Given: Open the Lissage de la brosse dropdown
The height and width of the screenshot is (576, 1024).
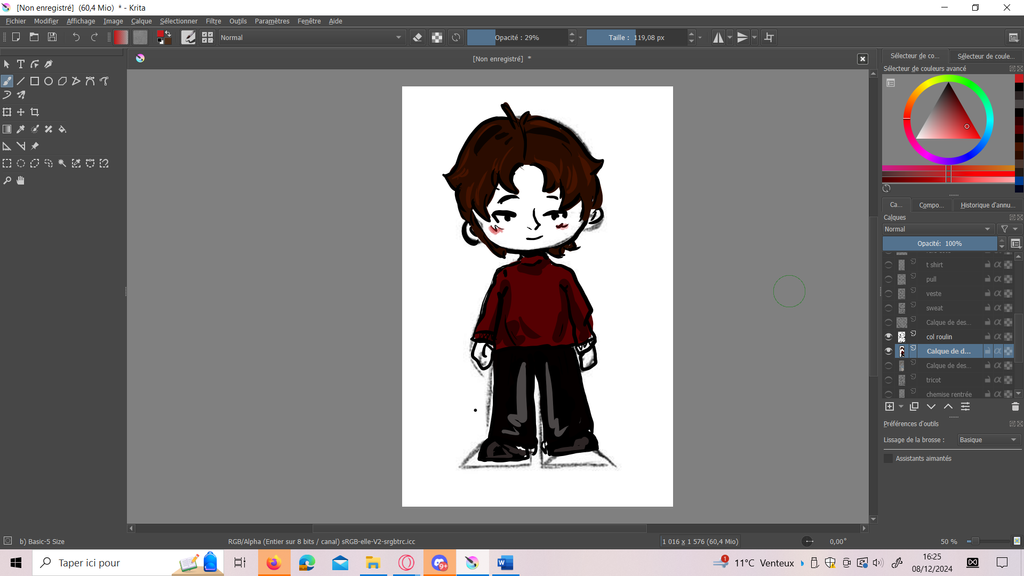Looking at the screenshot, I should [987, 440].
